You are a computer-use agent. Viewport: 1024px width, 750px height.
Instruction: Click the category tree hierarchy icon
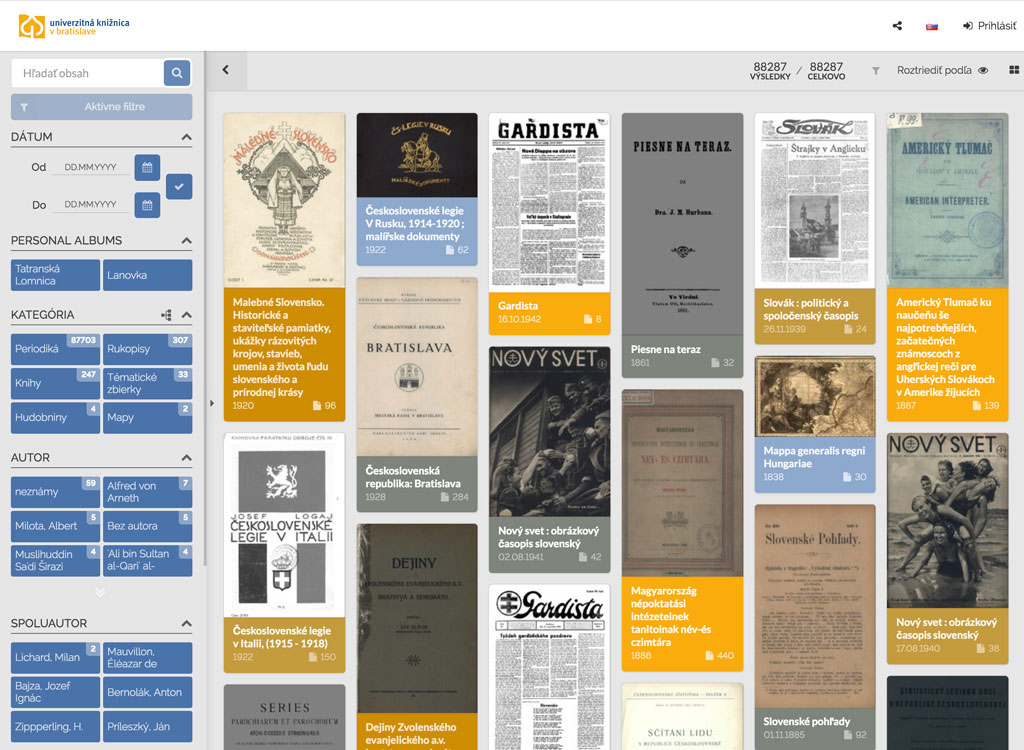167,315
